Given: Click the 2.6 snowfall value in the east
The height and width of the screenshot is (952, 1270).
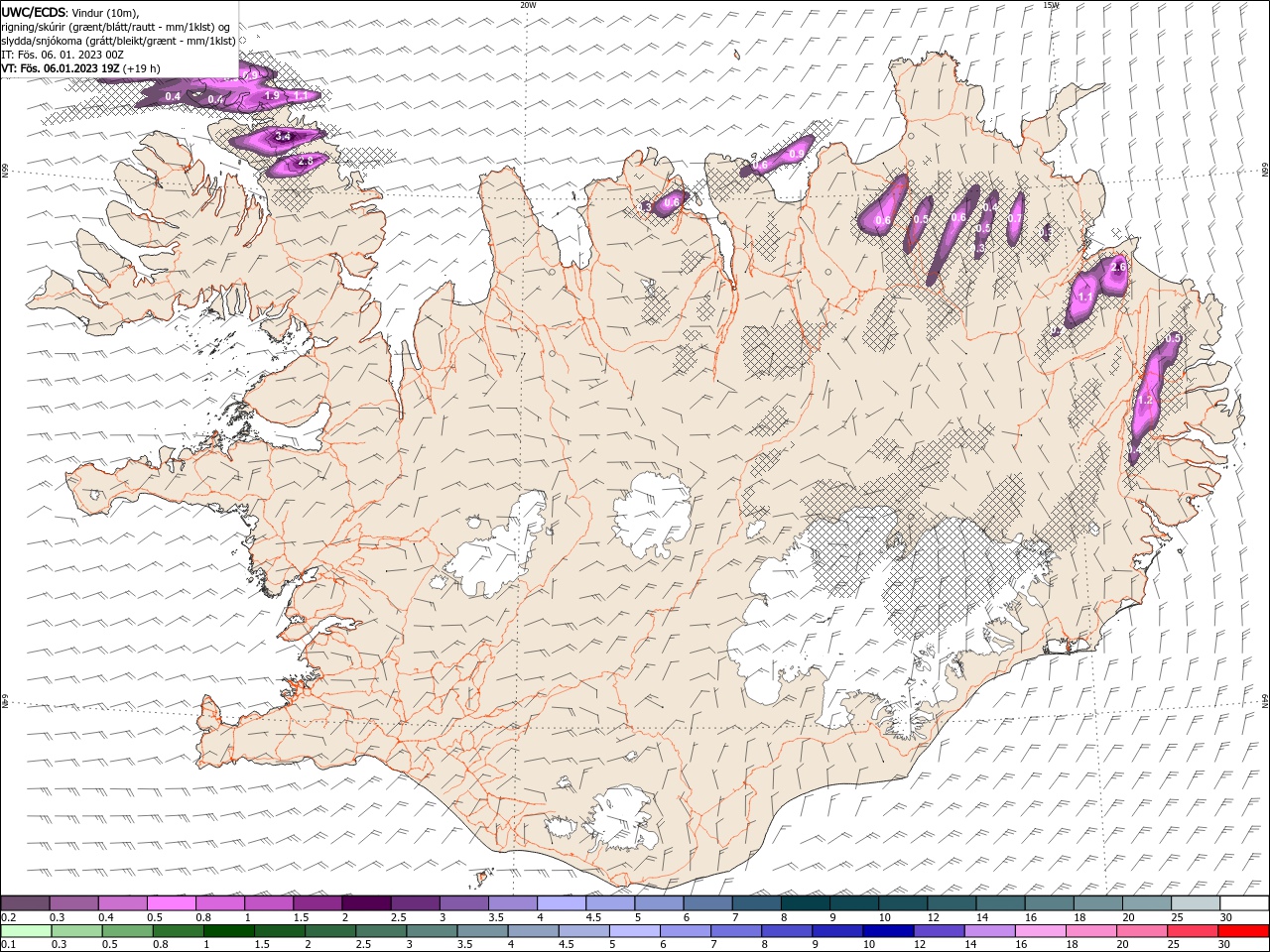Looking at the screenshot, I should [1118, 267].
